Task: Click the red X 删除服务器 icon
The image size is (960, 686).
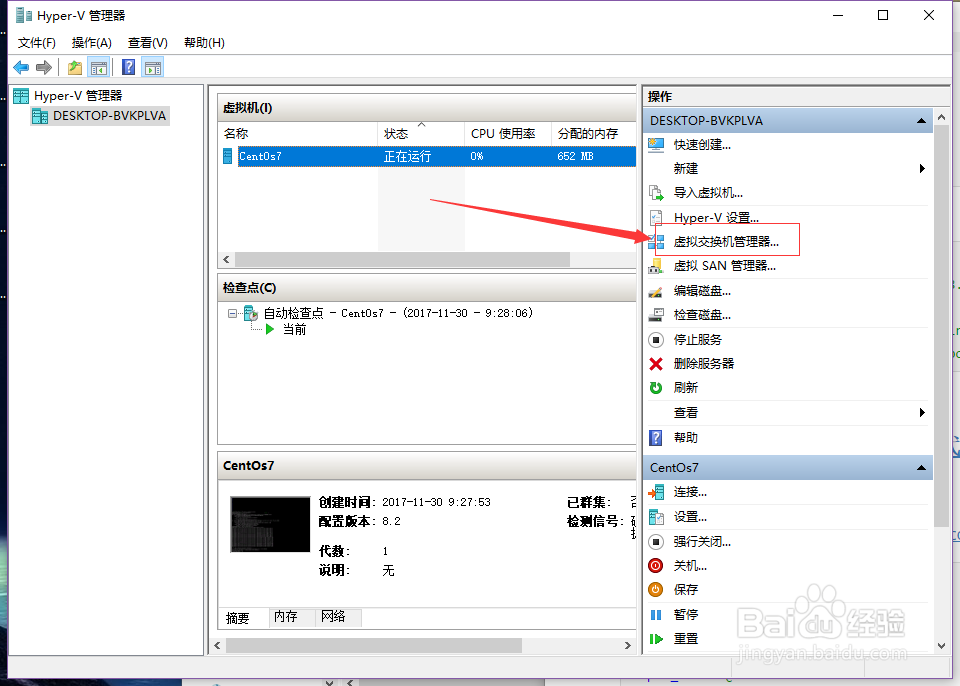Action: click(656, 364)
